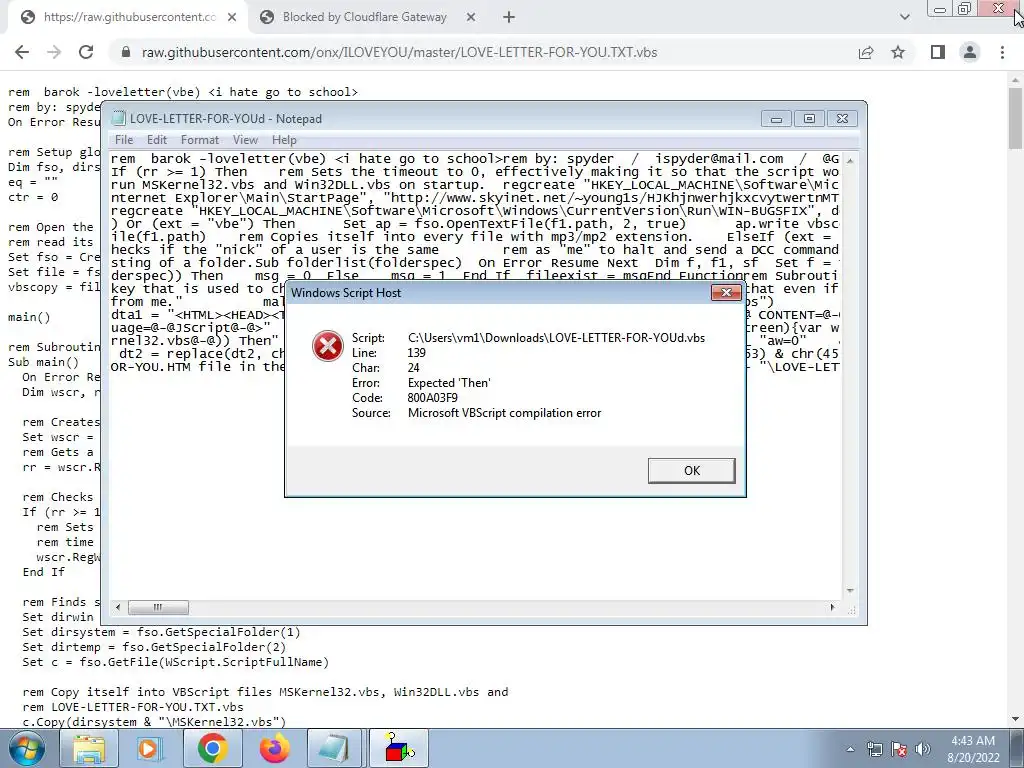The height and width of the screenshot is (768, 1024).
Task: Click the Action Center flag tray icon
Action: pyautogui.click(x=899, y=749)
